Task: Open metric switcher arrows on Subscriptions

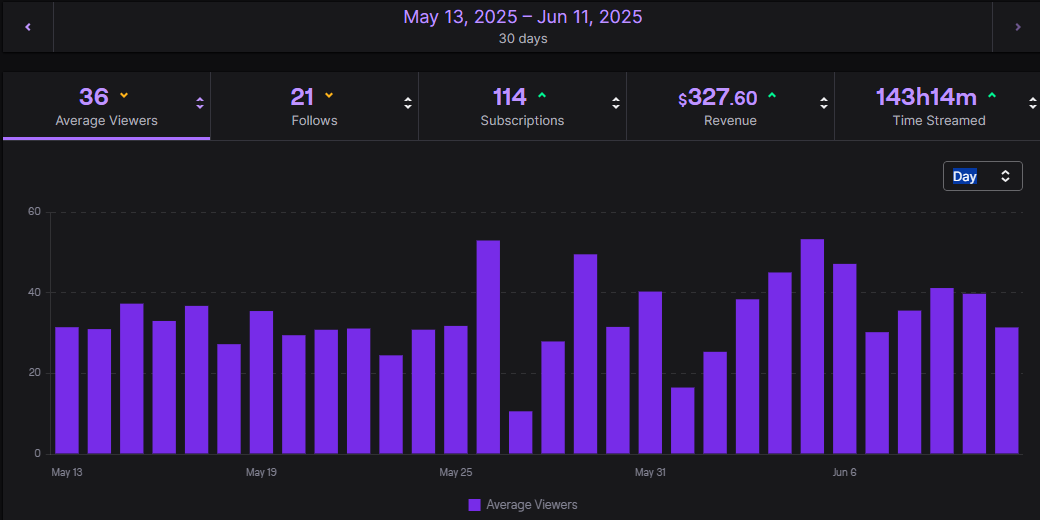Action: coord(616,103)
